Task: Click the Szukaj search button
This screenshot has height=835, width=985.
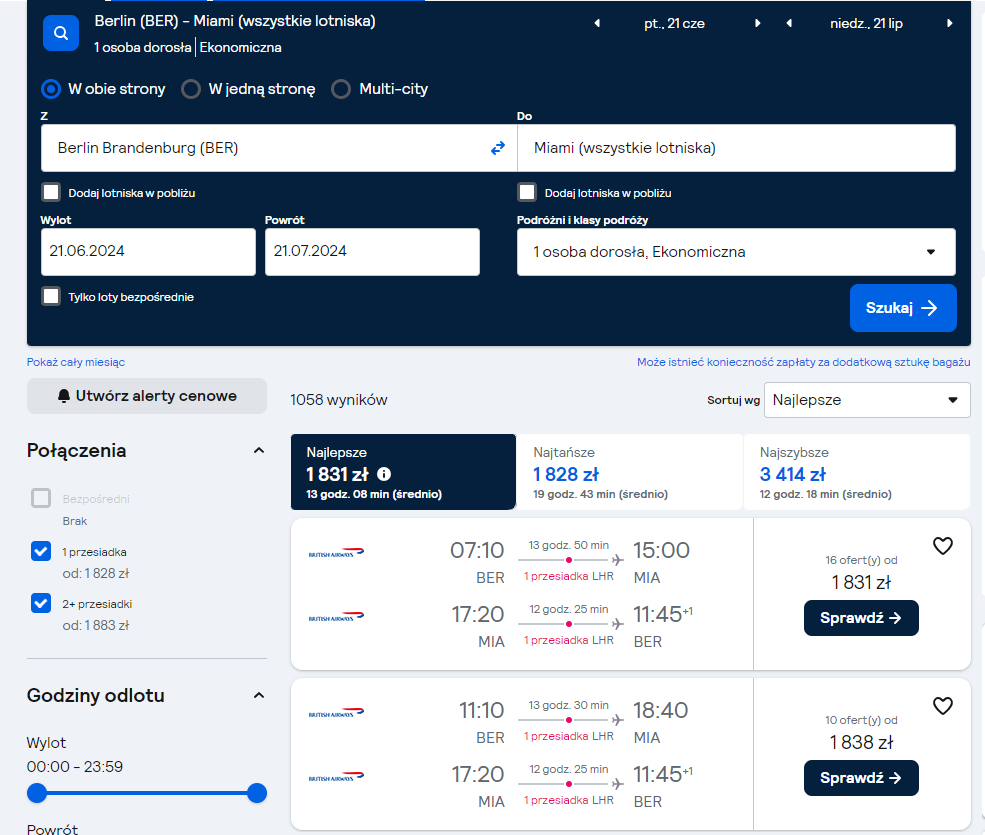Action: [903, 308]
